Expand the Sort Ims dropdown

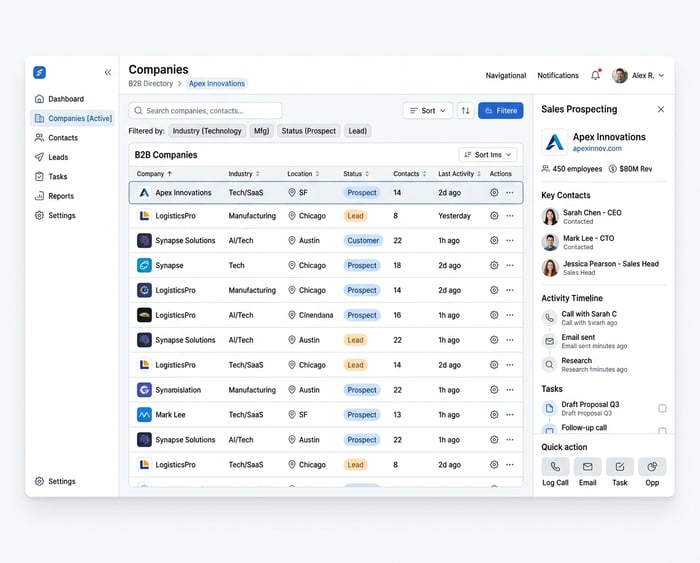pyautogui.click(x=488, y=155)
